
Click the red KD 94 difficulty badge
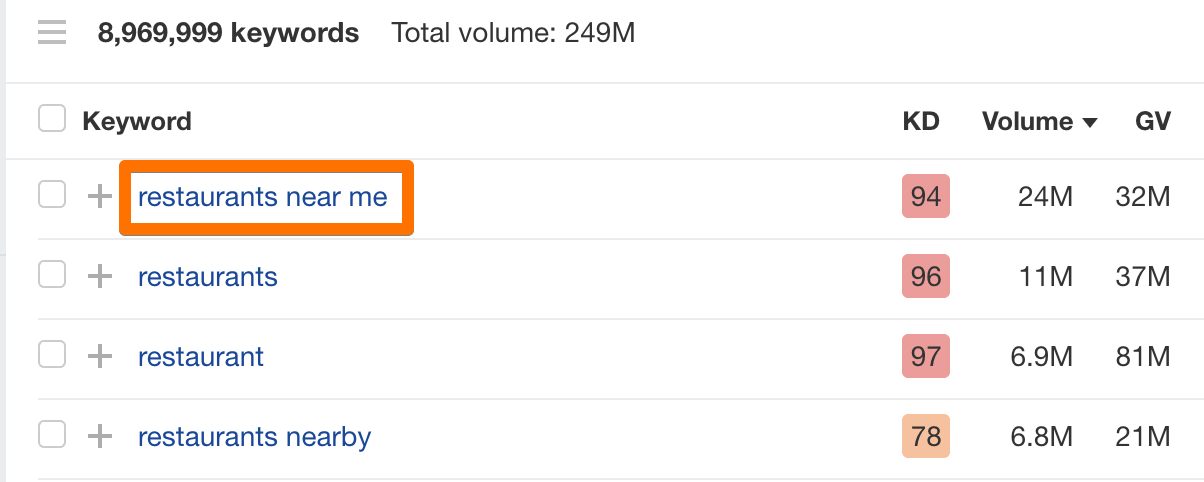click(x=926, y=197)
